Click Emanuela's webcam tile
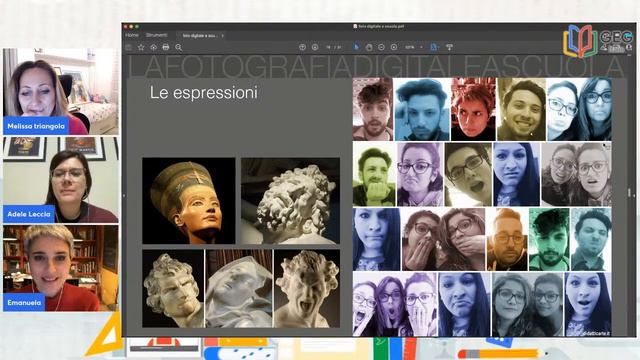Image resolution: width=640 pixels, height=360 pixels. coord(60,268)
